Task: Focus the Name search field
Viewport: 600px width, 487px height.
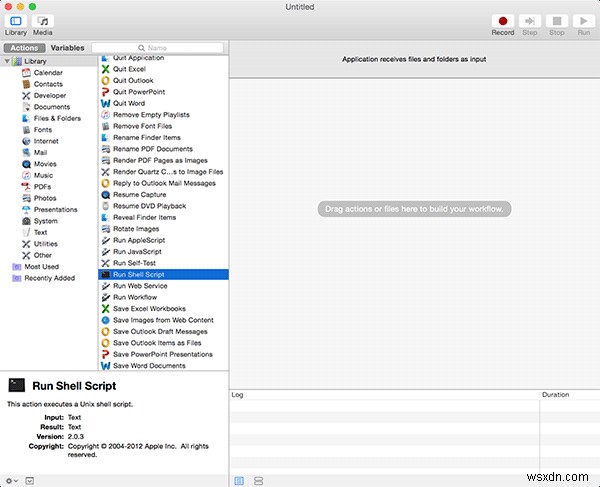Action: 157,48
